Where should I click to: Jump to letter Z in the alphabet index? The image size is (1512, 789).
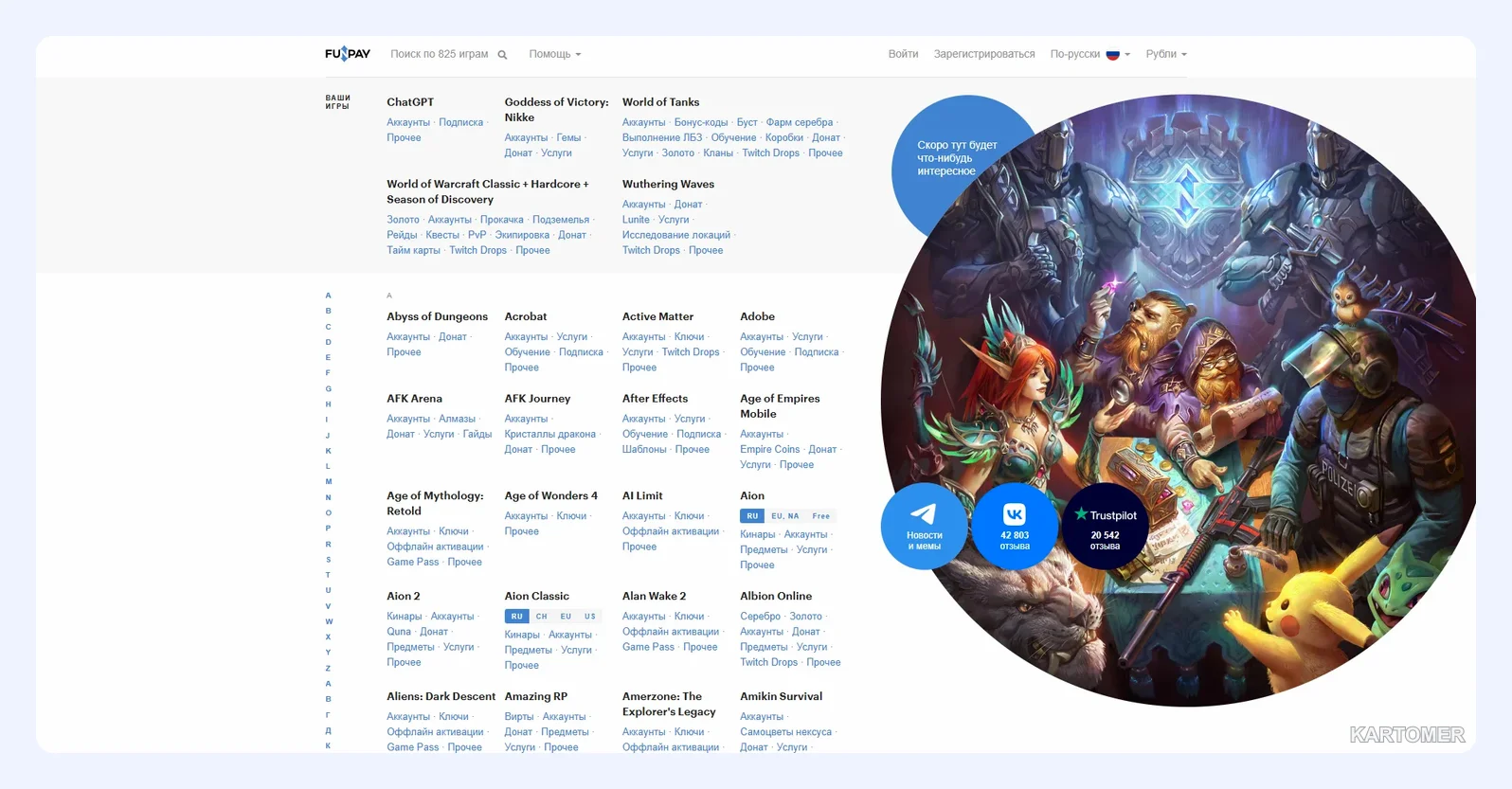tap(329, 669)
